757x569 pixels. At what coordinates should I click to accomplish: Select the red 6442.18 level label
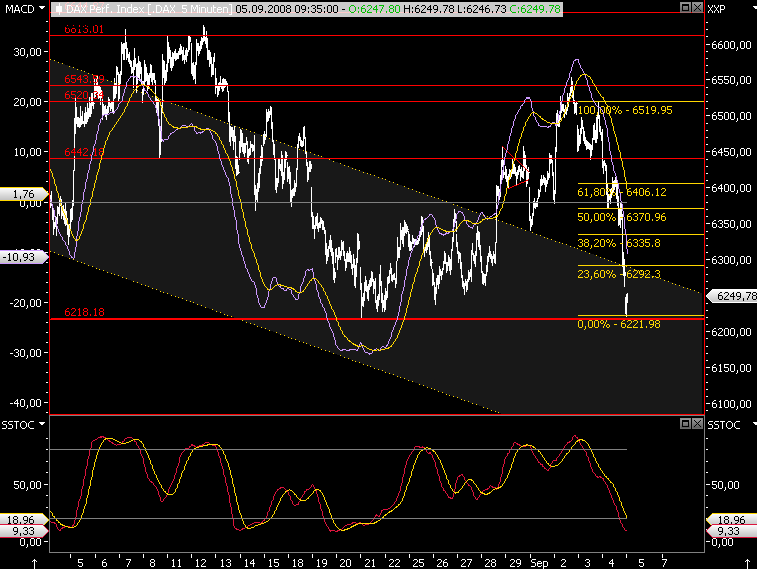pos(84,152)
